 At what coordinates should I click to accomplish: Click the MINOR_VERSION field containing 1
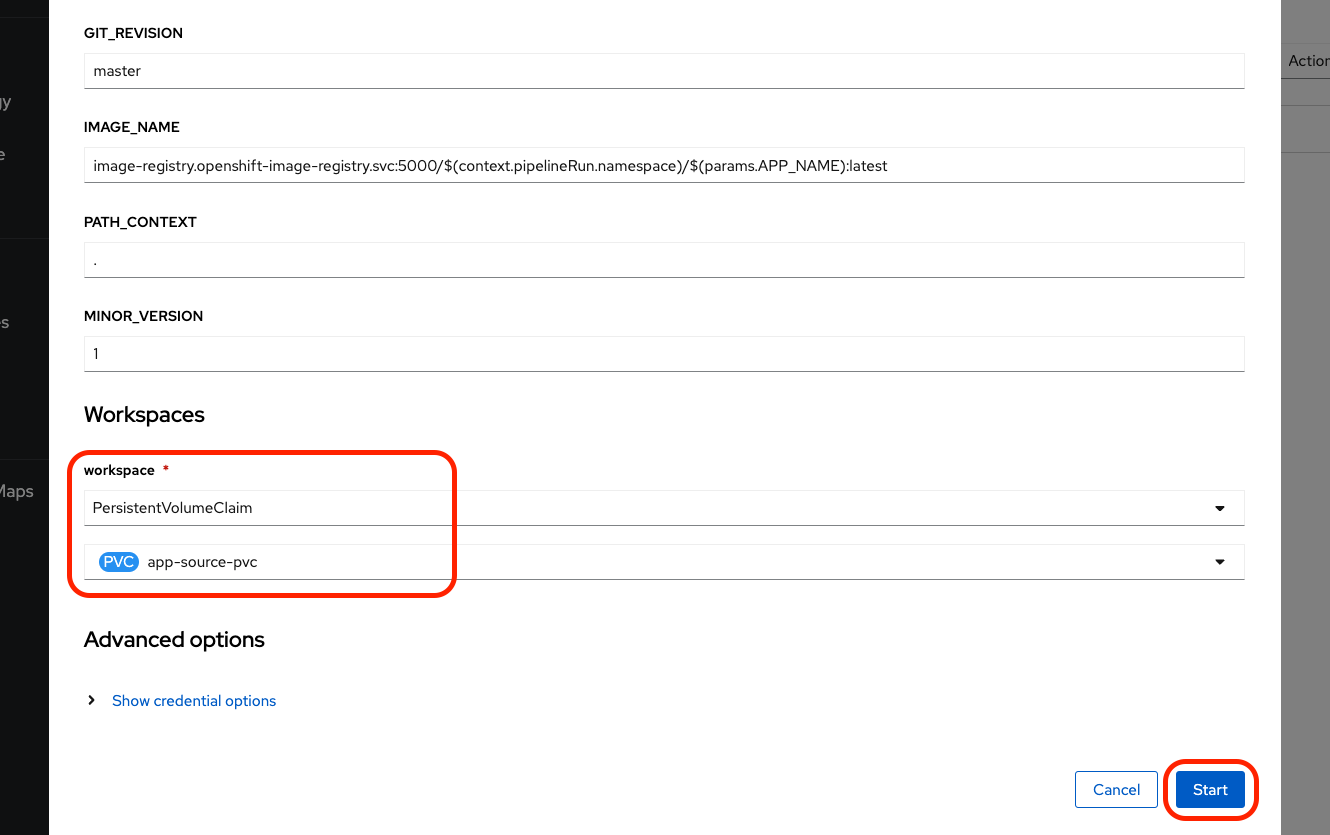(664, 354)
